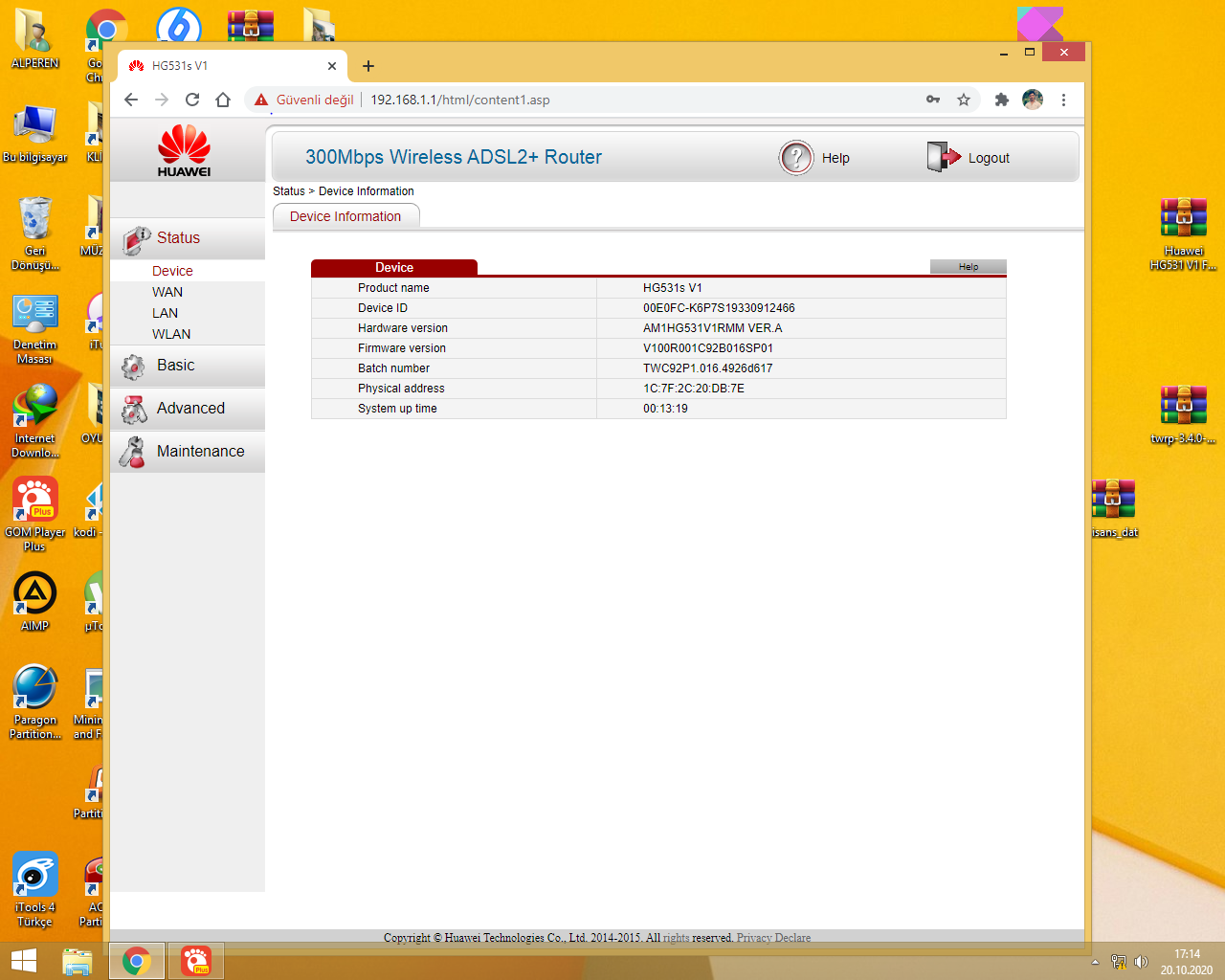Viewport: 1225px width, 980px height.
Task: Click the Help question mark icon
Action: click(x=795, y=158)
